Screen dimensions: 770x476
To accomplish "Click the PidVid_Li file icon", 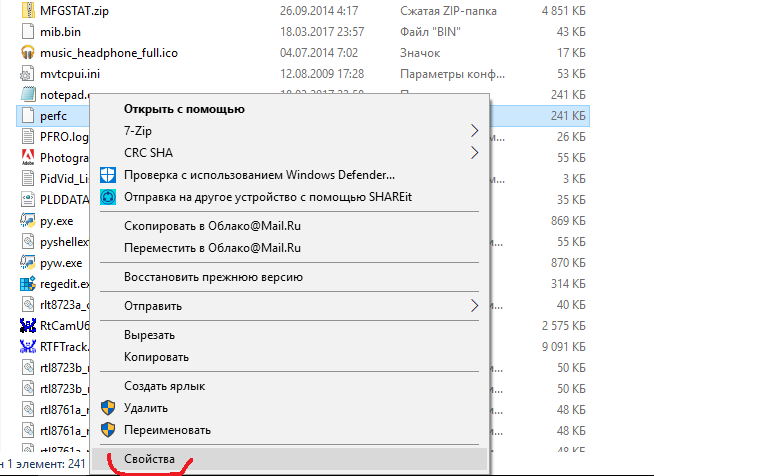I will click(28, 179).
